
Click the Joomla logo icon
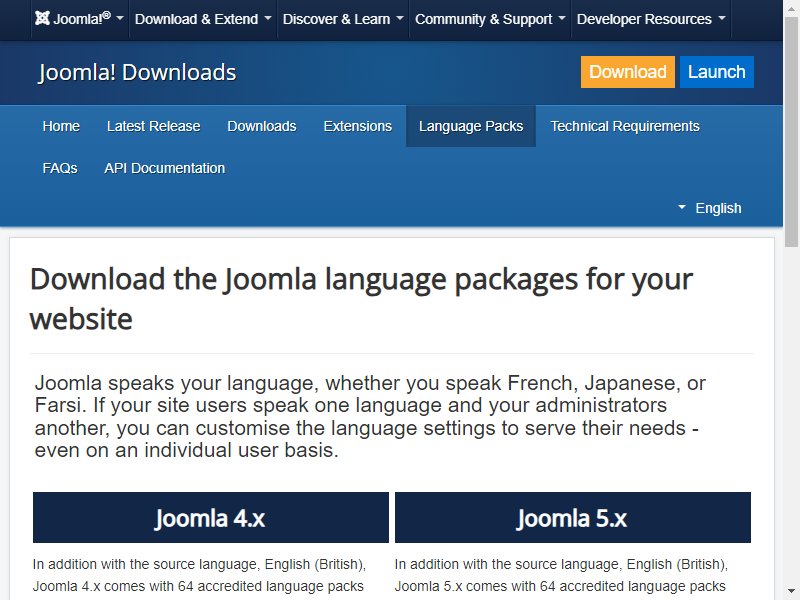tap(42, 18)
